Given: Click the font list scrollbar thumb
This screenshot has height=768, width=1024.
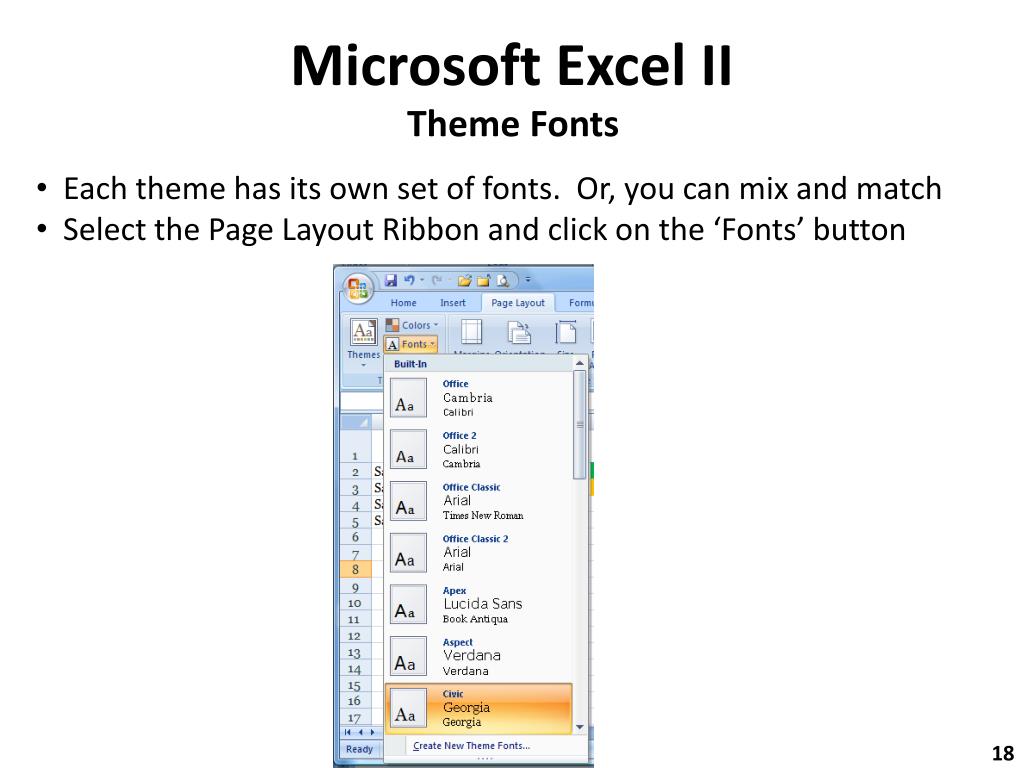Looking at the screenshot, I should click(579, 424).
